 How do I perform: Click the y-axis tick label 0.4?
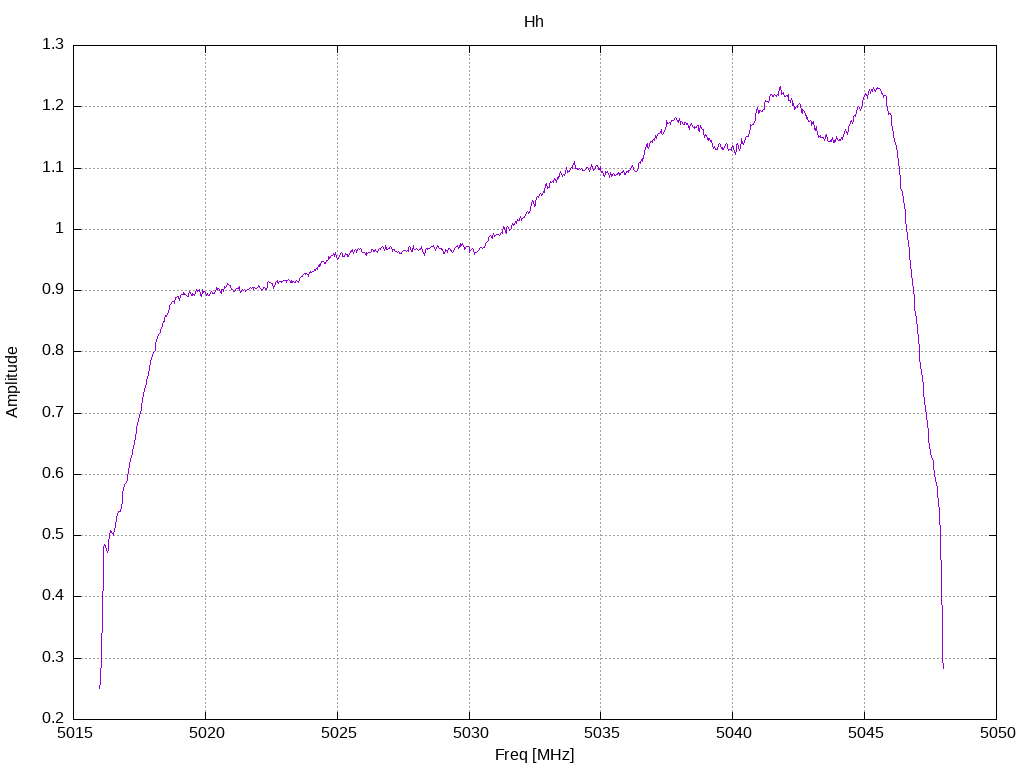(x=53, y=596)
